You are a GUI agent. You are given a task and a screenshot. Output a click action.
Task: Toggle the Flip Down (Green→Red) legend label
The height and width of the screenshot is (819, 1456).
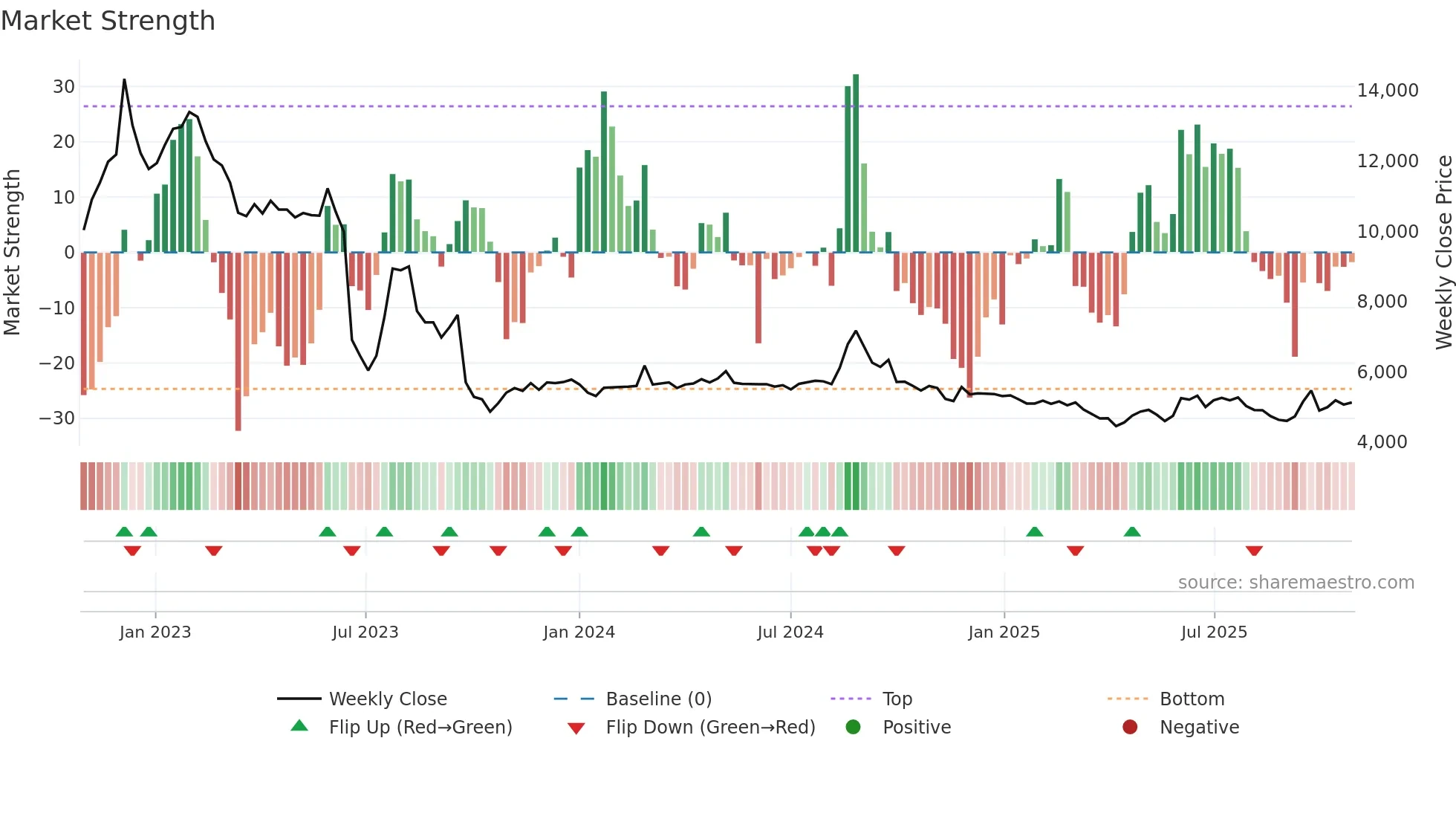(x=710, y=727)
